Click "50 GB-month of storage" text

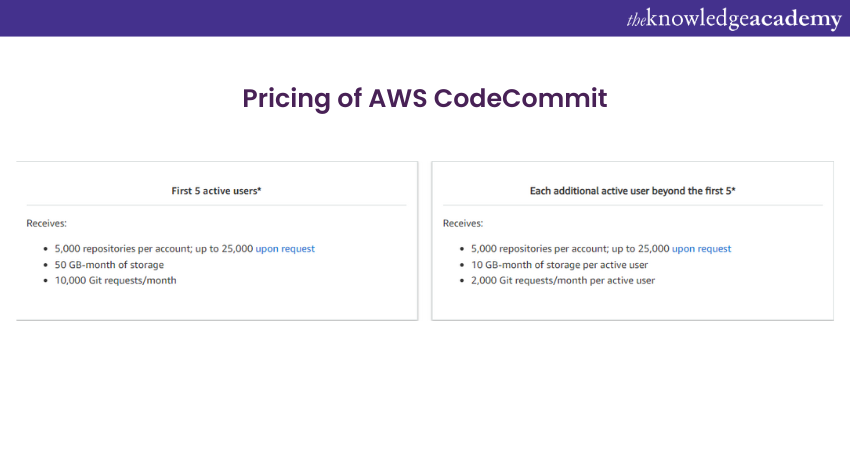tap(110, 265)
